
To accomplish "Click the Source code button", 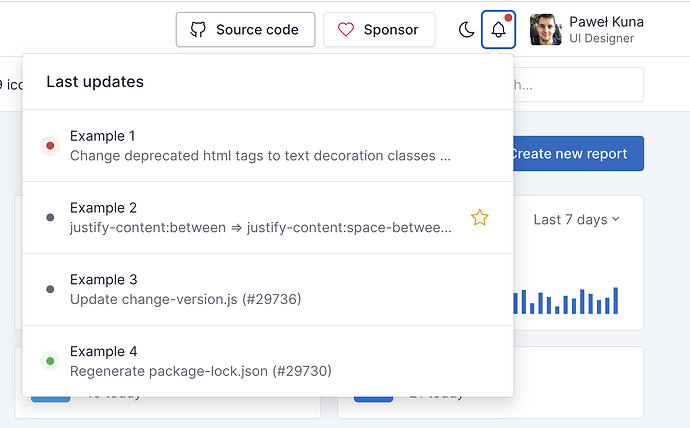I will click(x=246, y=30).
